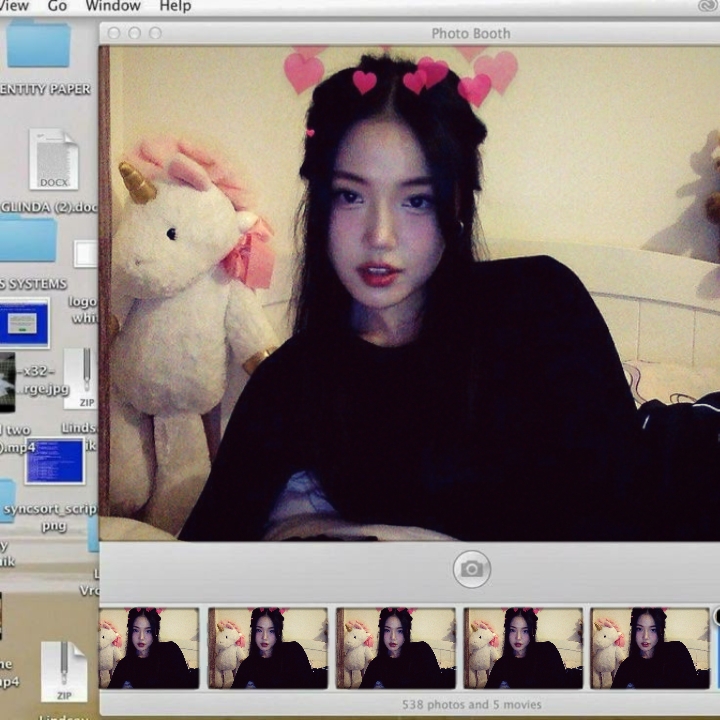The image size is (720, 720).
Task: Select the 'GLINDA (2).doc' file name label
Action: tap(49, 207)
